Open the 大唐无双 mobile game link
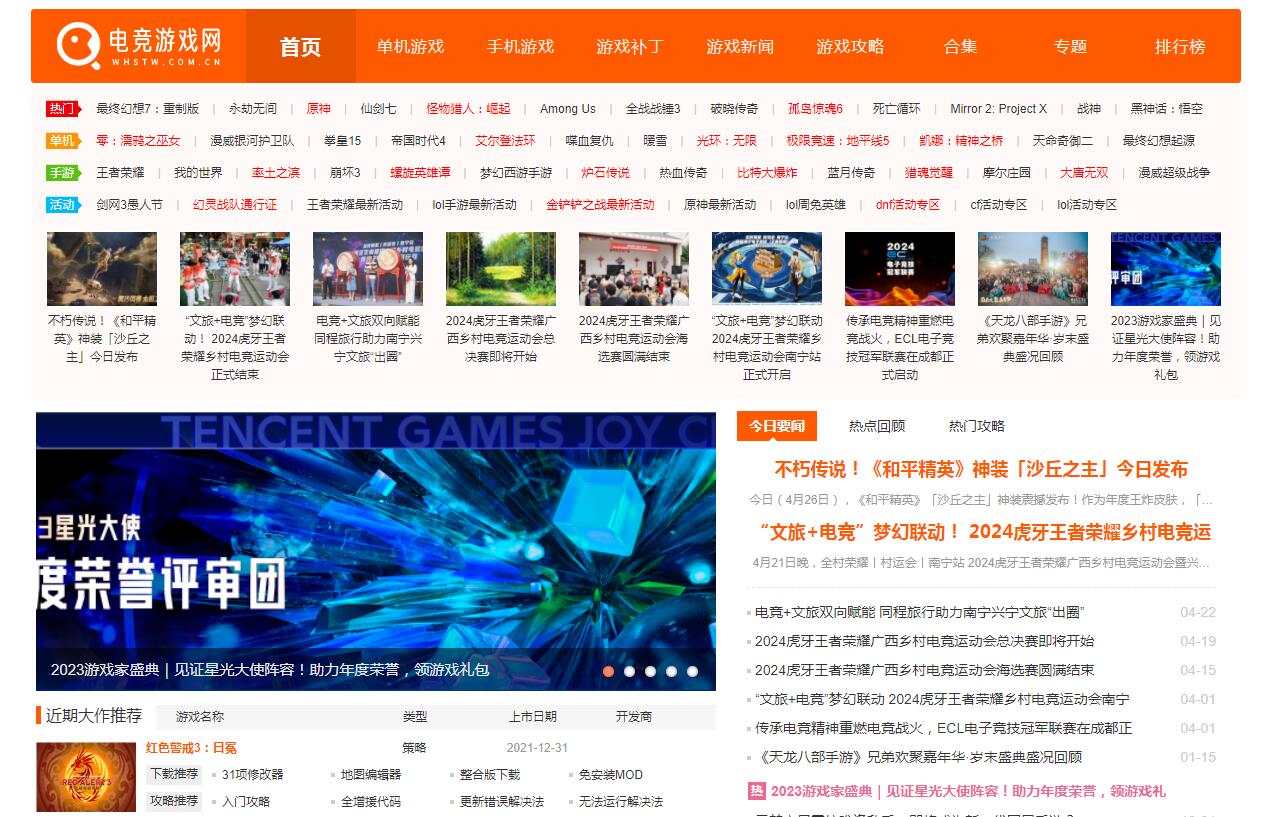Screen dimensions: 1264x817 tap(1084, 172)
